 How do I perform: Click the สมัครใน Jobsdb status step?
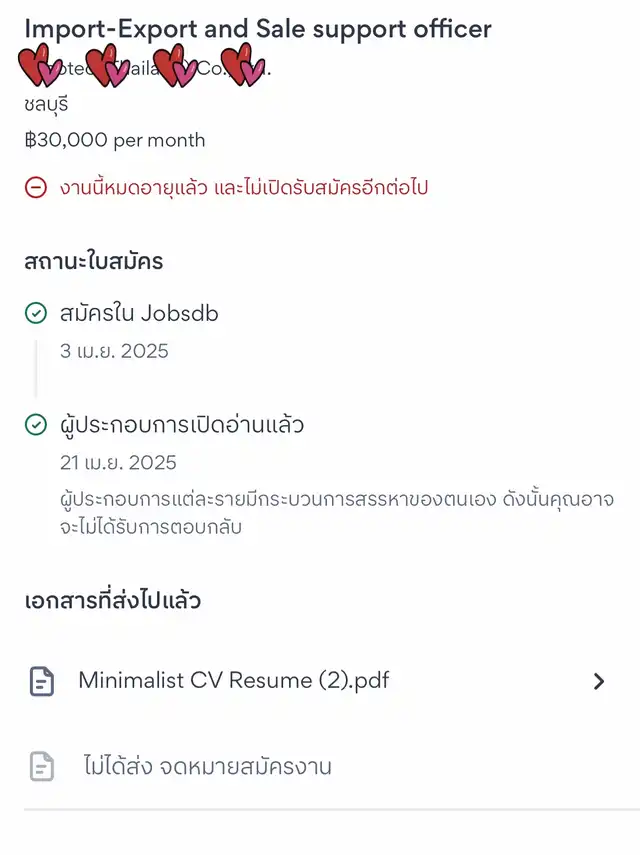click(139, 314)
